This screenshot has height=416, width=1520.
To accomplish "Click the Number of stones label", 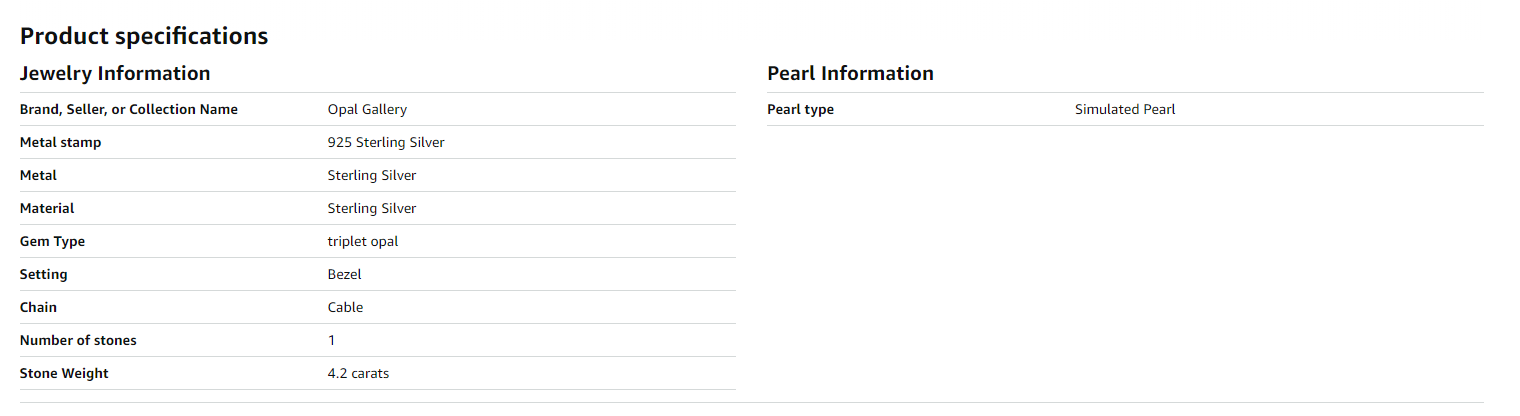I will (x=78, y=340).
